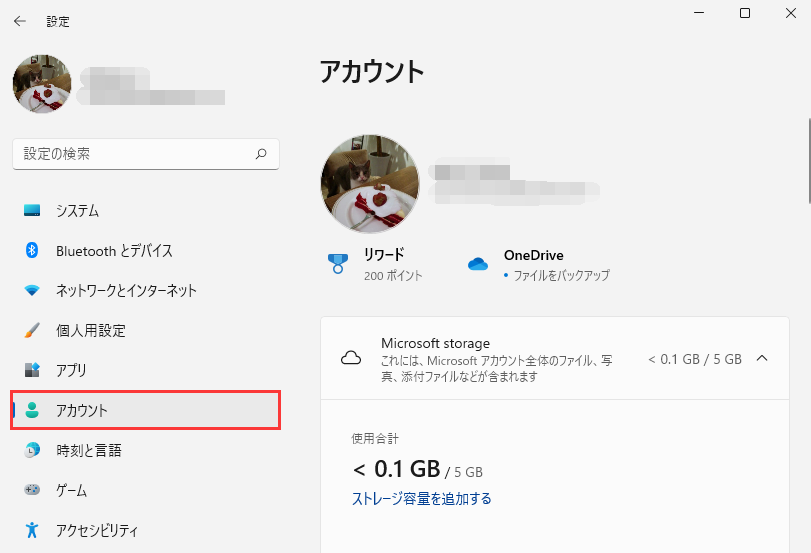This screenshot has width=811, height=553.
Task: Select アプリ in sidebar
Action: click(x=145, y=369)
